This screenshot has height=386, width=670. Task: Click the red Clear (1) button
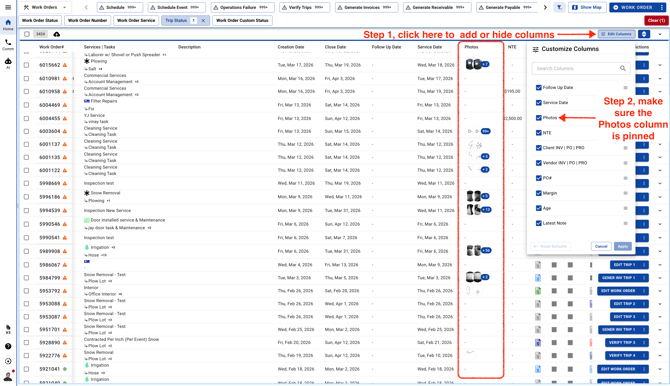[x=656, y=21]
